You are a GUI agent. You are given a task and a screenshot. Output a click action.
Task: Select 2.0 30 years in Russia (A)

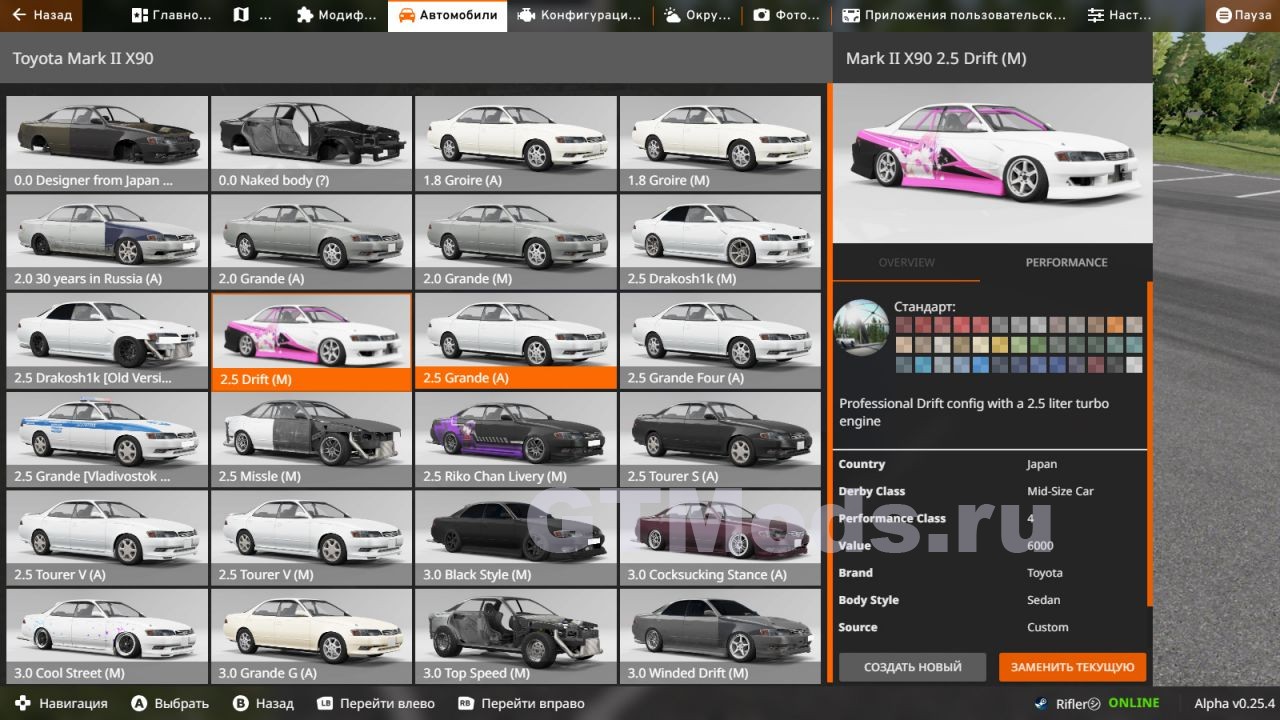coord(107,242)
